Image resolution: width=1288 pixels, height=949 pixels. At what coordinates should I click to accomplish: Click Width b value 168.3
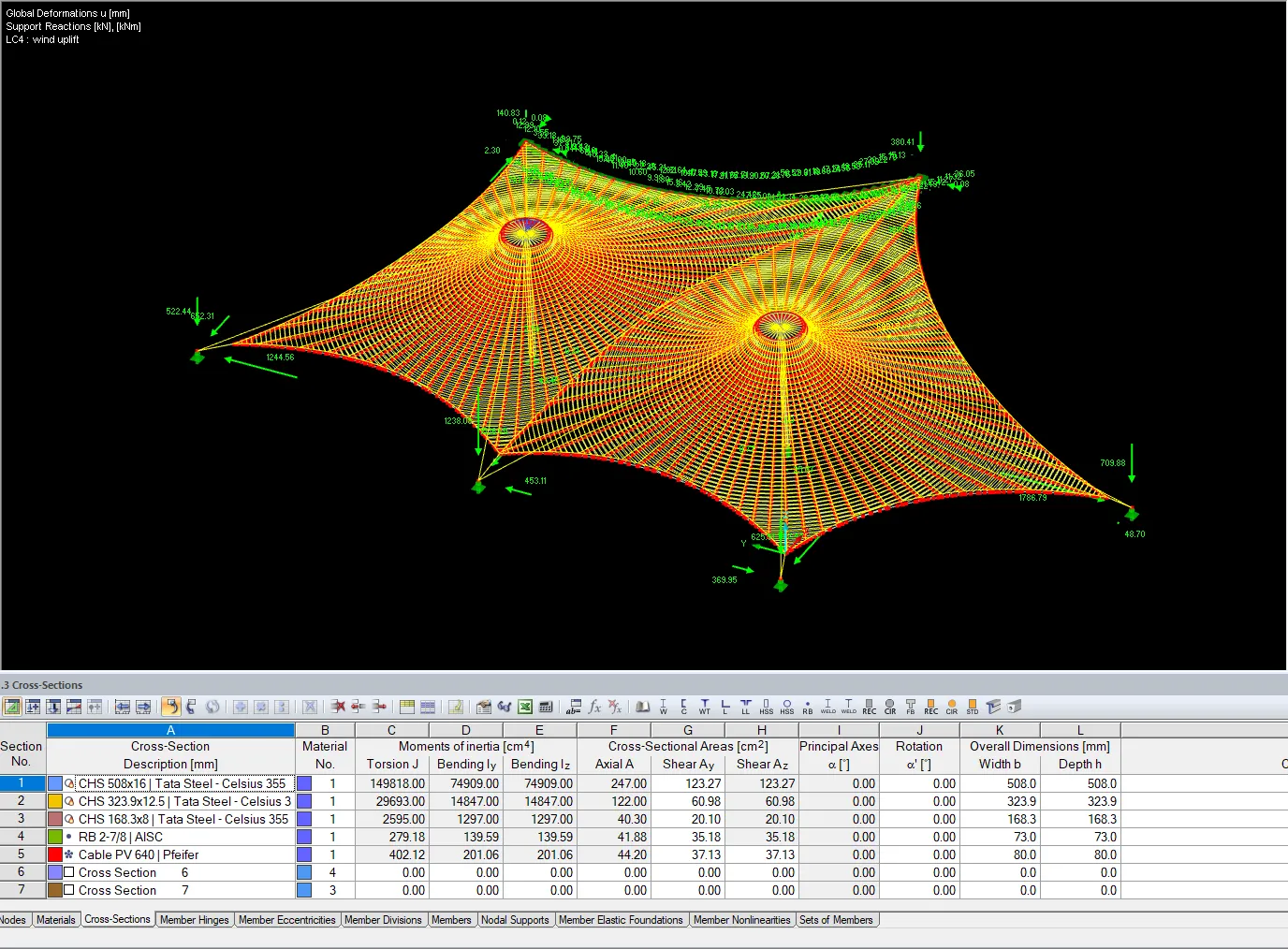pos(1000,819)
